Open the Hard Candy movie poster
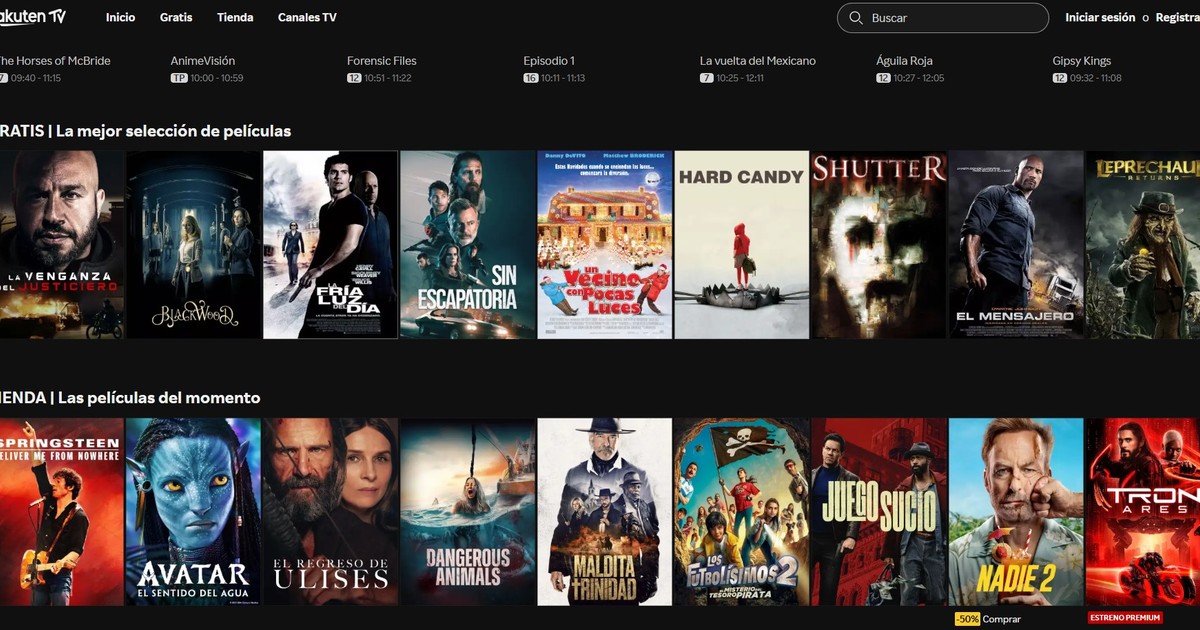This screenshot has width=1200, height=630. coord(742,245)
